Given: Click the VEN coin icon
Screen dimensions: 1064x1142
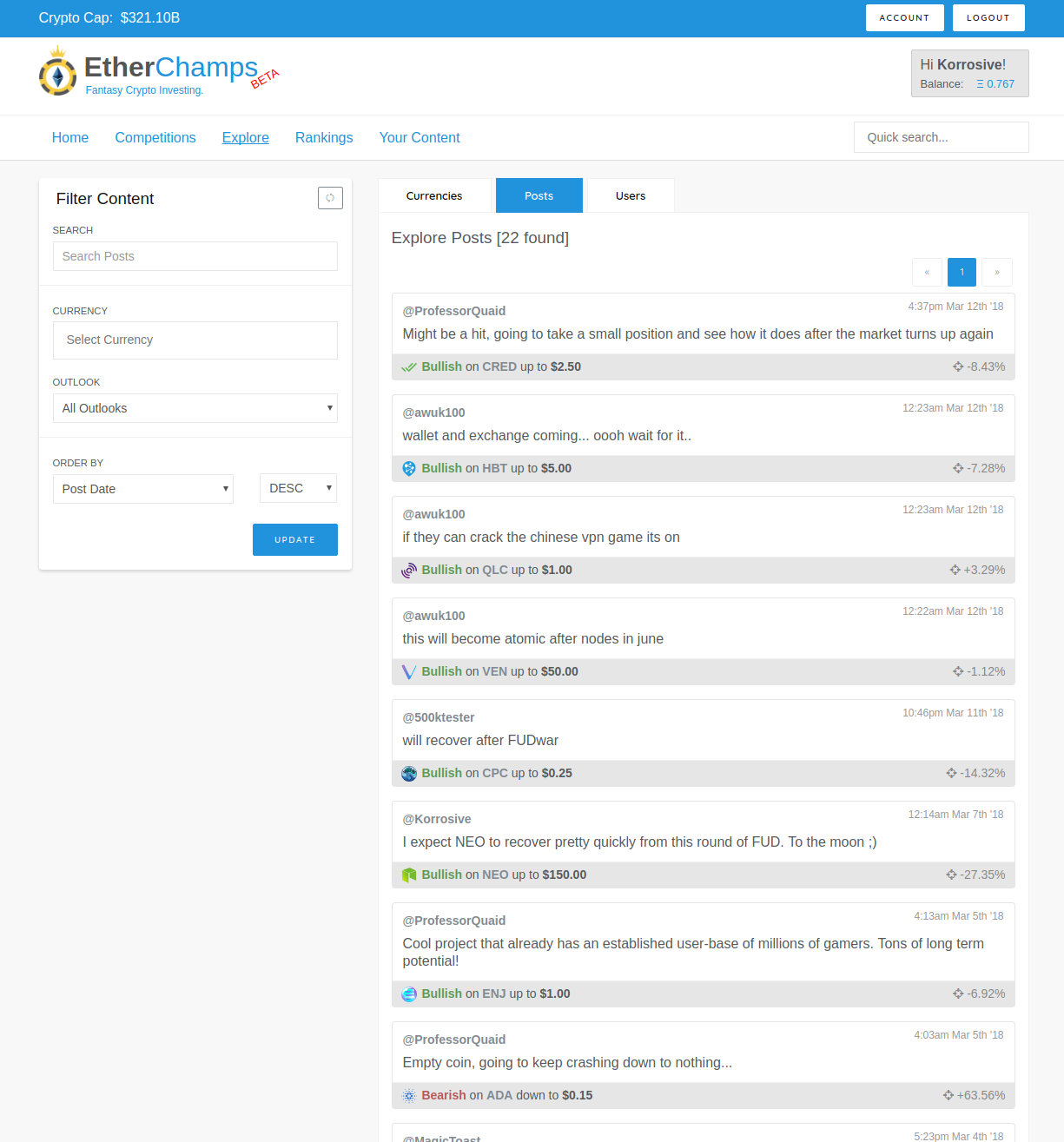Looking at the screenshot, I should [x=409, y=672].
